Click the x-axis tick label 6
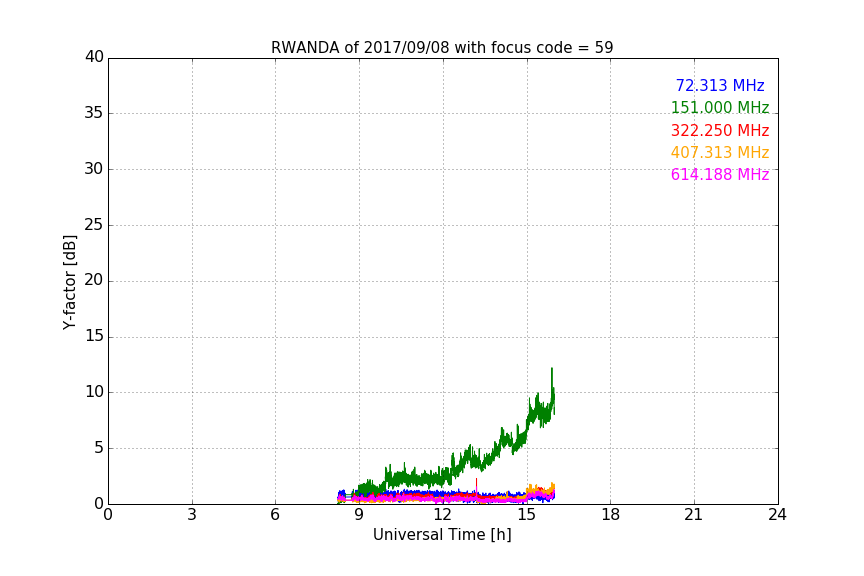This screenshot has width=864, height=576. coord(275,515)
